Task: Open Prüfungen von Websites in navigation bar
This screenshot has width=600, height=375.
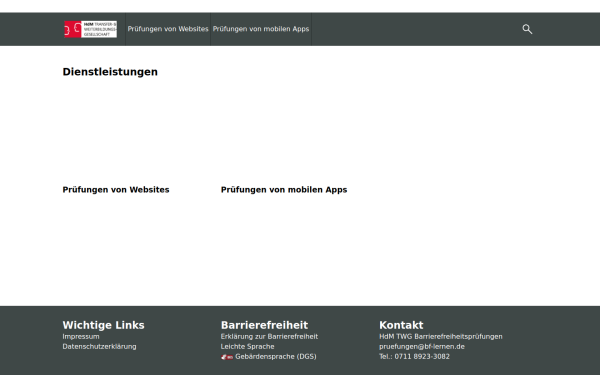Action: coord(168,29)
